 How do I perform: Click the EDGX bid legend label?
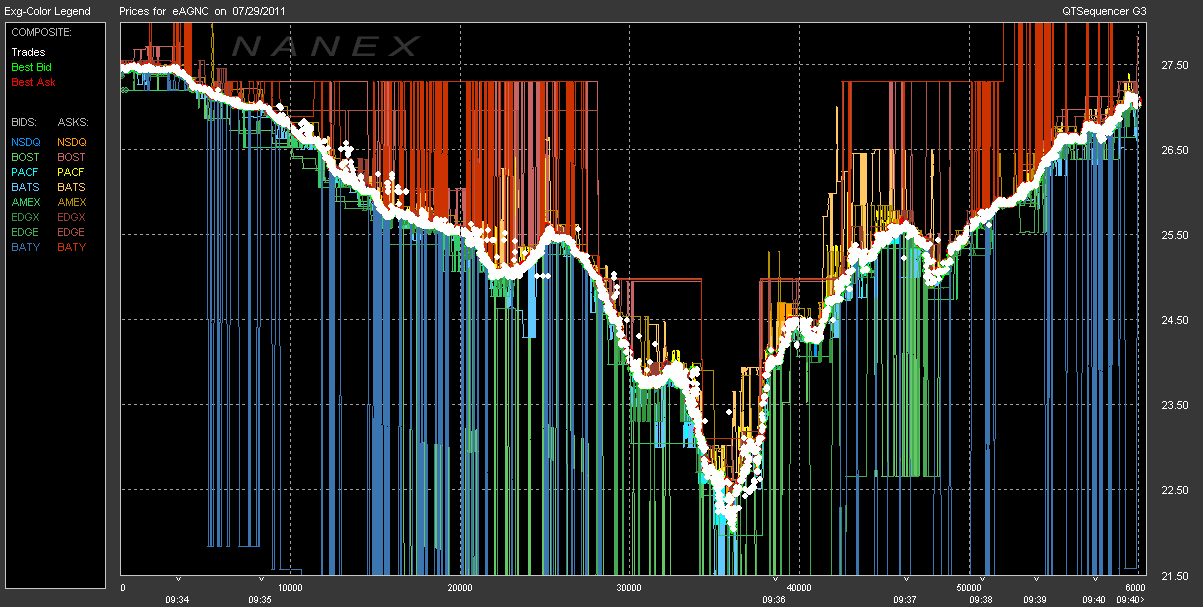[x=25, y=217]
